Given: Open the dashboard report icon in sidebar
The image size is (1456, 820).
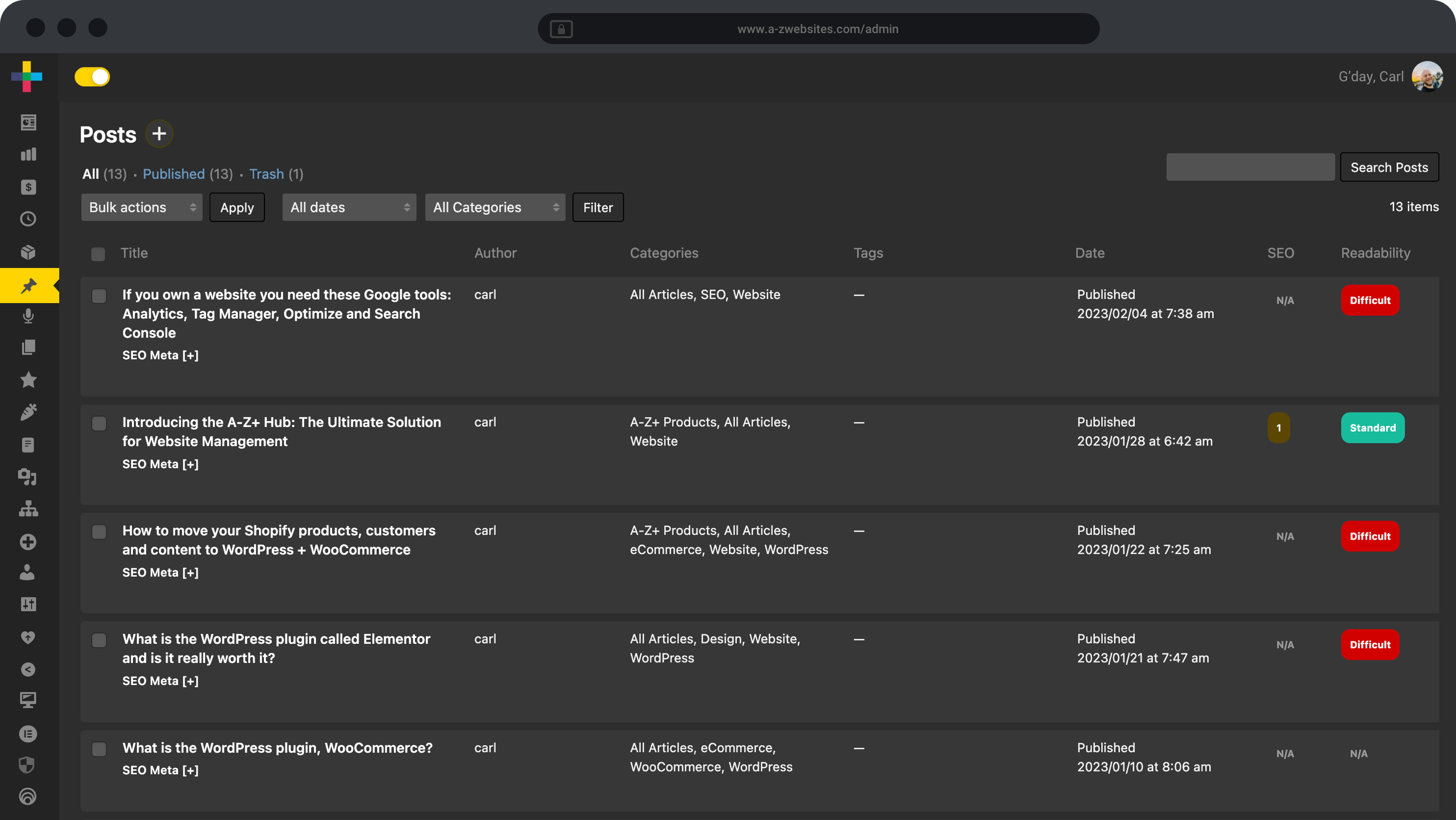Looking at the screenshot, I should [28, 122].
